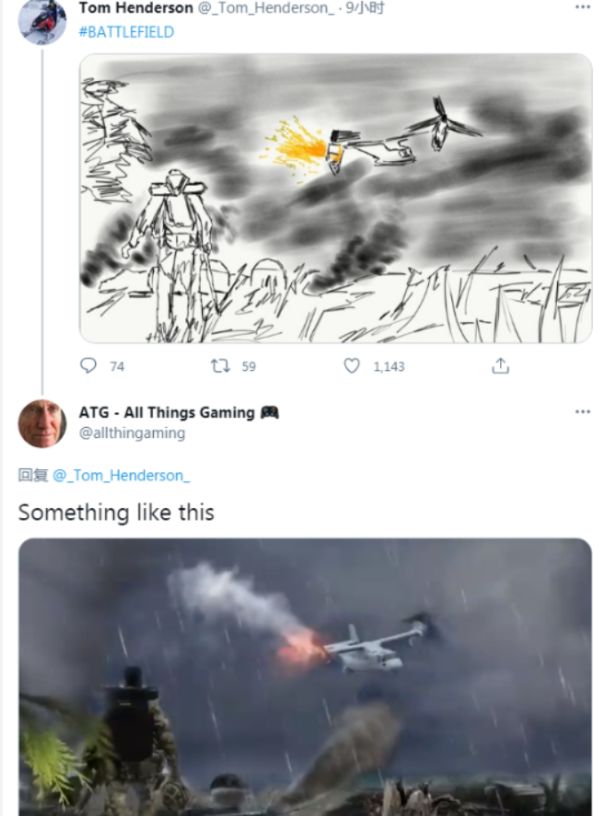Click the retweet icon on Tom's tweet
Screen dimensions: 599x817
tap(220, 366)
